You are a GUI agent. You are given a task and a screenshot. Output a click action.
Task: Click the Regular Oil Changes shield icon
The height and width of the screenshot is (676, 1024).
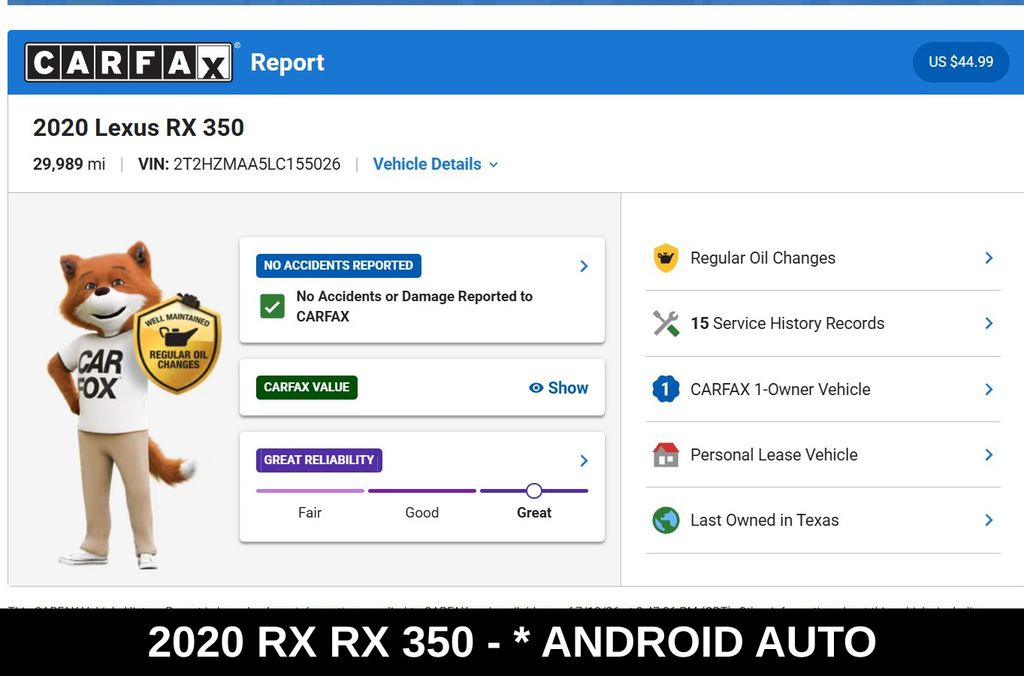(x=665, y=258)
